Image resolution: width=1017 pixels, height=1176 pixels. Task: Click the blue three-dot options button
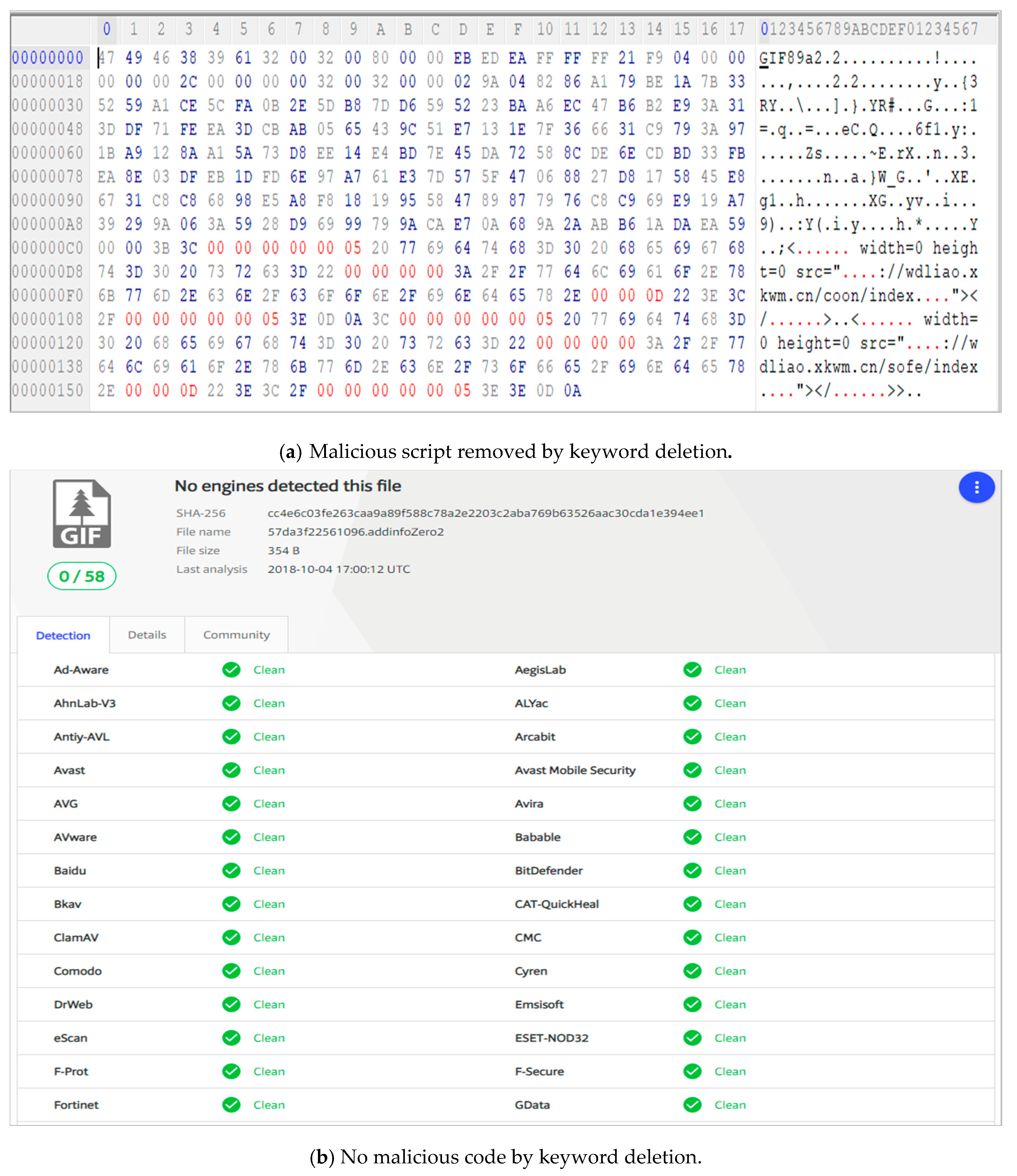click(x=976, y=487)
